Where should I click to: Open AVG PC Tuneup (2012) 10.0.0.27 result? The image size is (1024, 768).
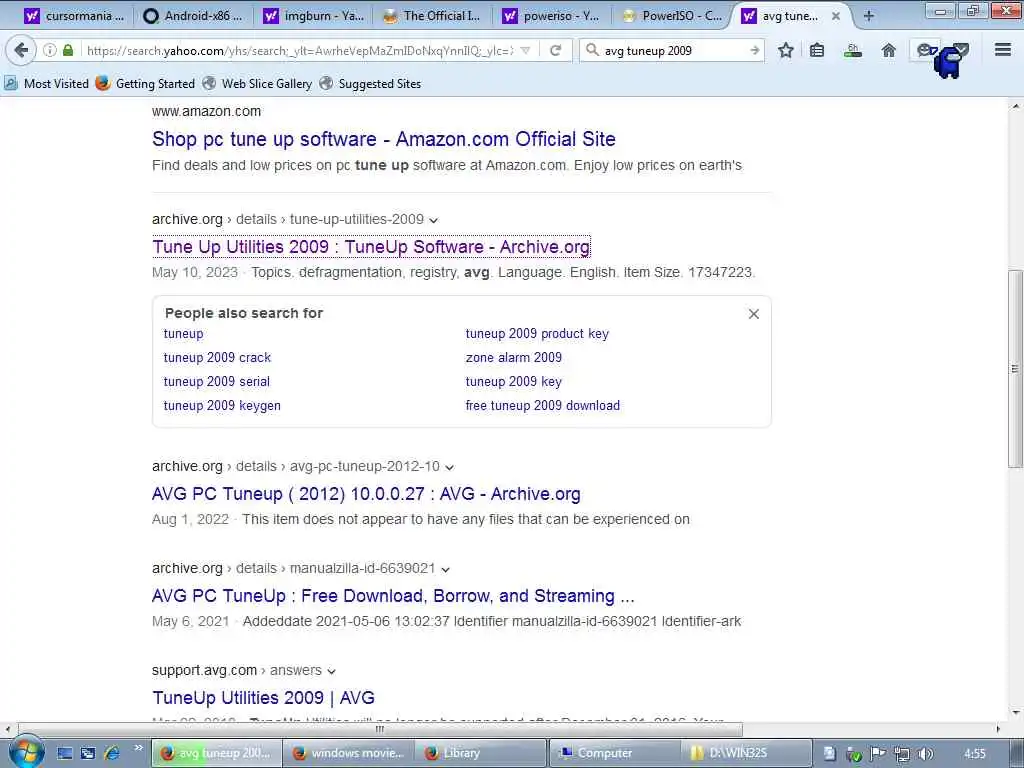(x=366, y=494)
